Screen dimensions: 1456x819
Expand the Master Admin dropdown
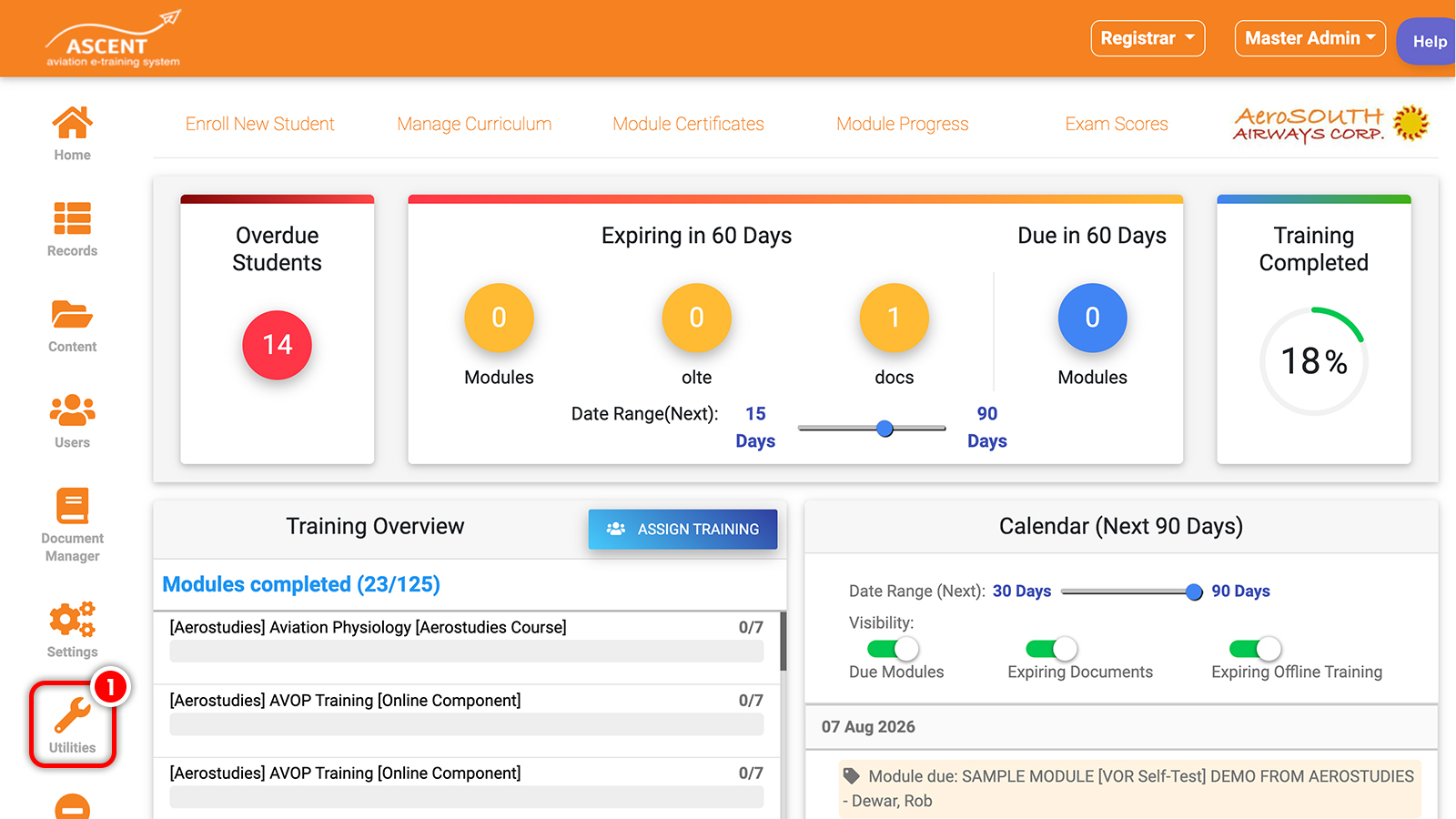1309,38
